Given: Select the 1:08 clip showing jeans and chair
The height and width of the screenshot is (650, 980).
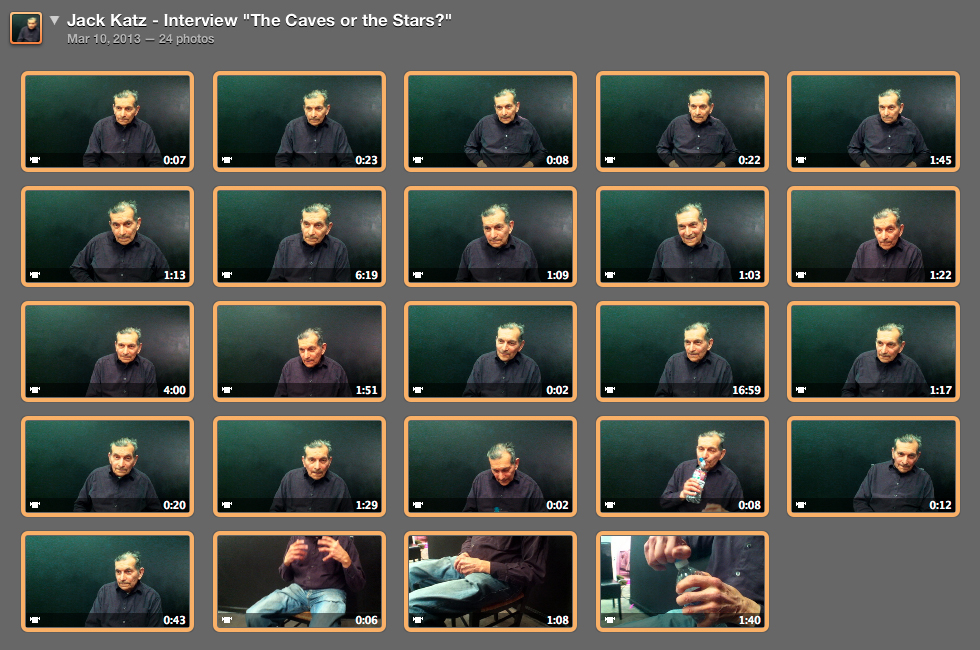Looking at the screenshot, I should [490, 581].
